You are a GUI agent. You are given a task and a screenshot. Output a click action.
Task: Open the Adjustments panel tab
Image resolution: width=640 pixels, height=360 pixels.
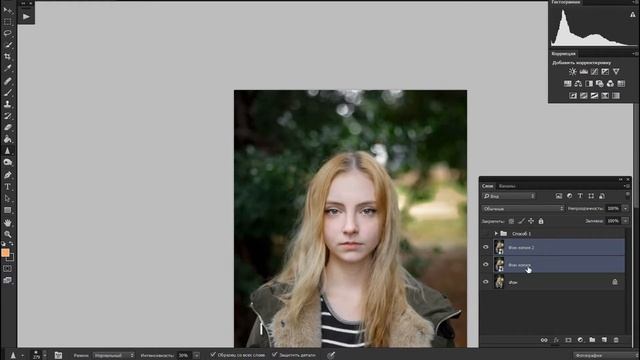point(563,54)
